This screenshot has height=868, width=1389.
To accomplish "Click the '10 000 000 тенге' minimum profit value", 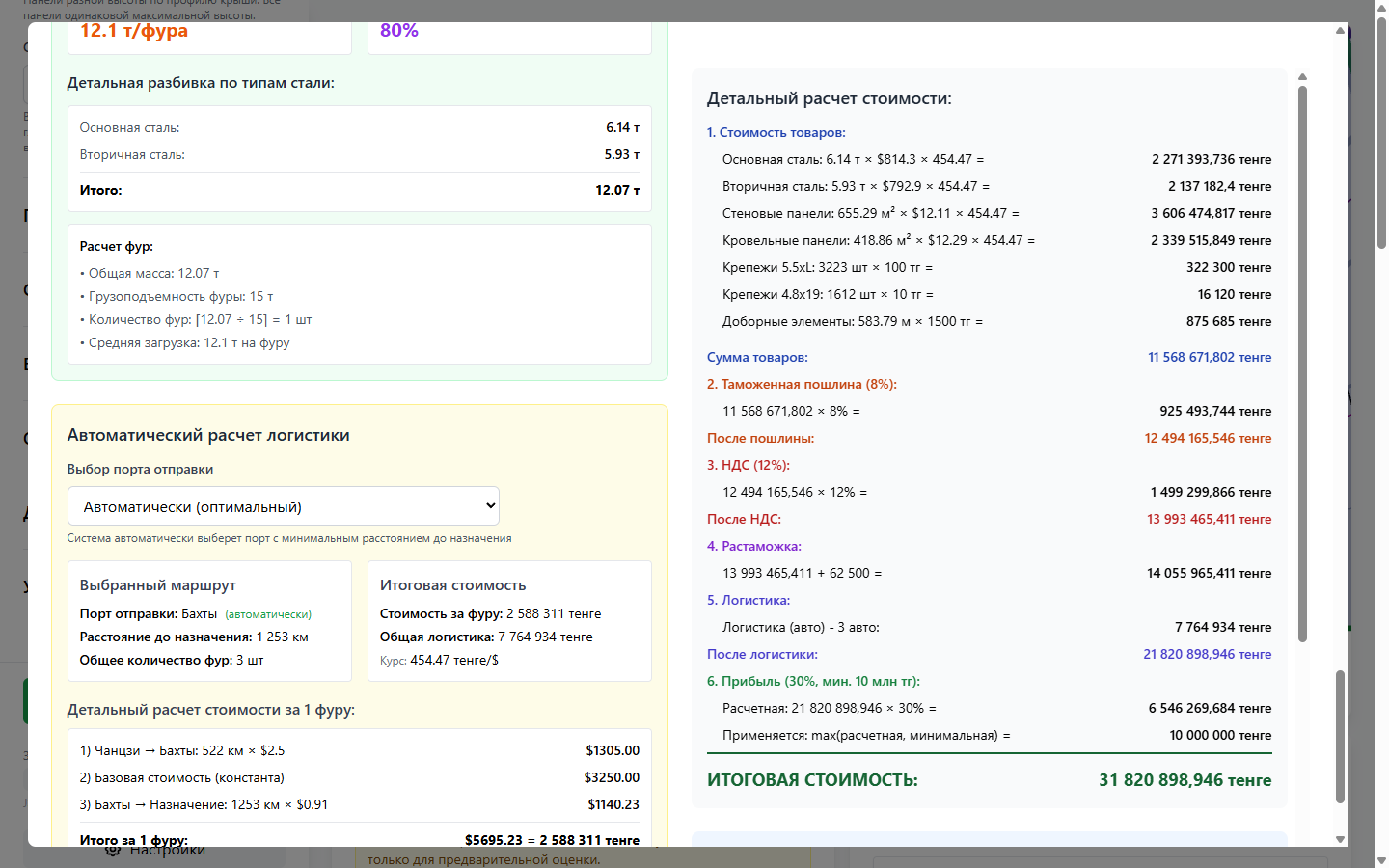I will click(1221, 735).
